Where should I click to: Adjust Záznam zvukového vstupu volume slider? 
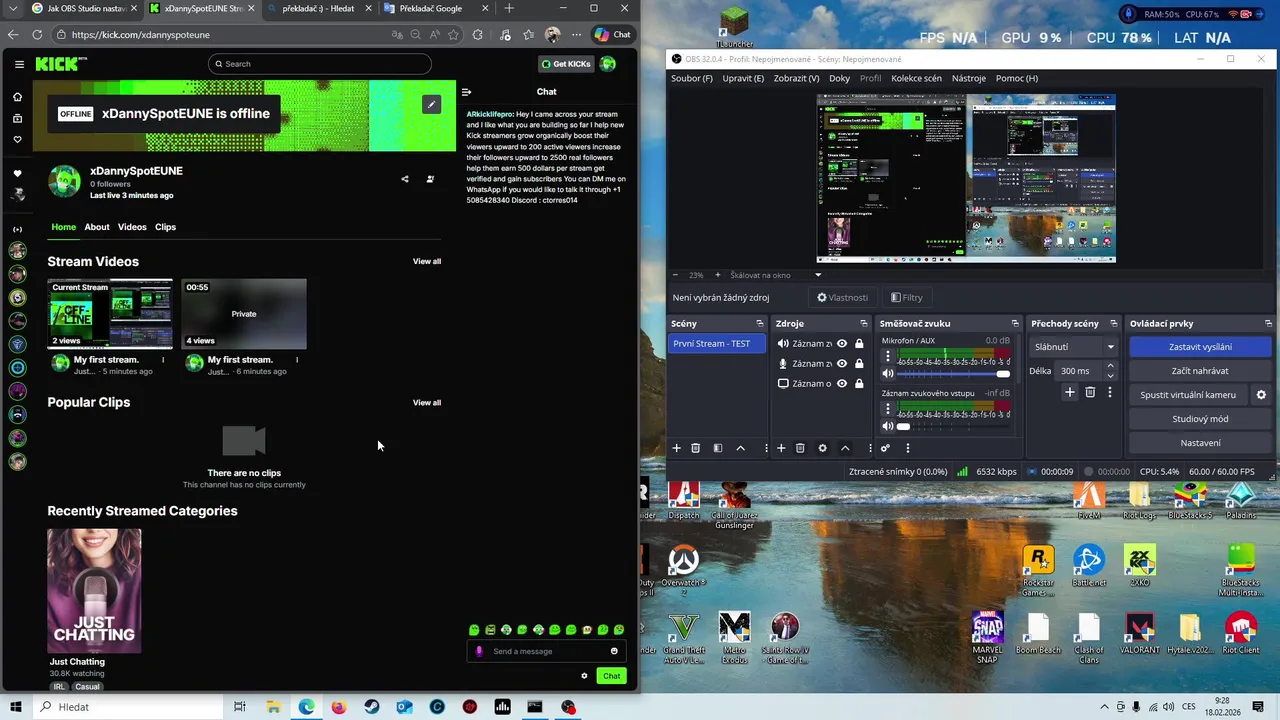(954, 426)
